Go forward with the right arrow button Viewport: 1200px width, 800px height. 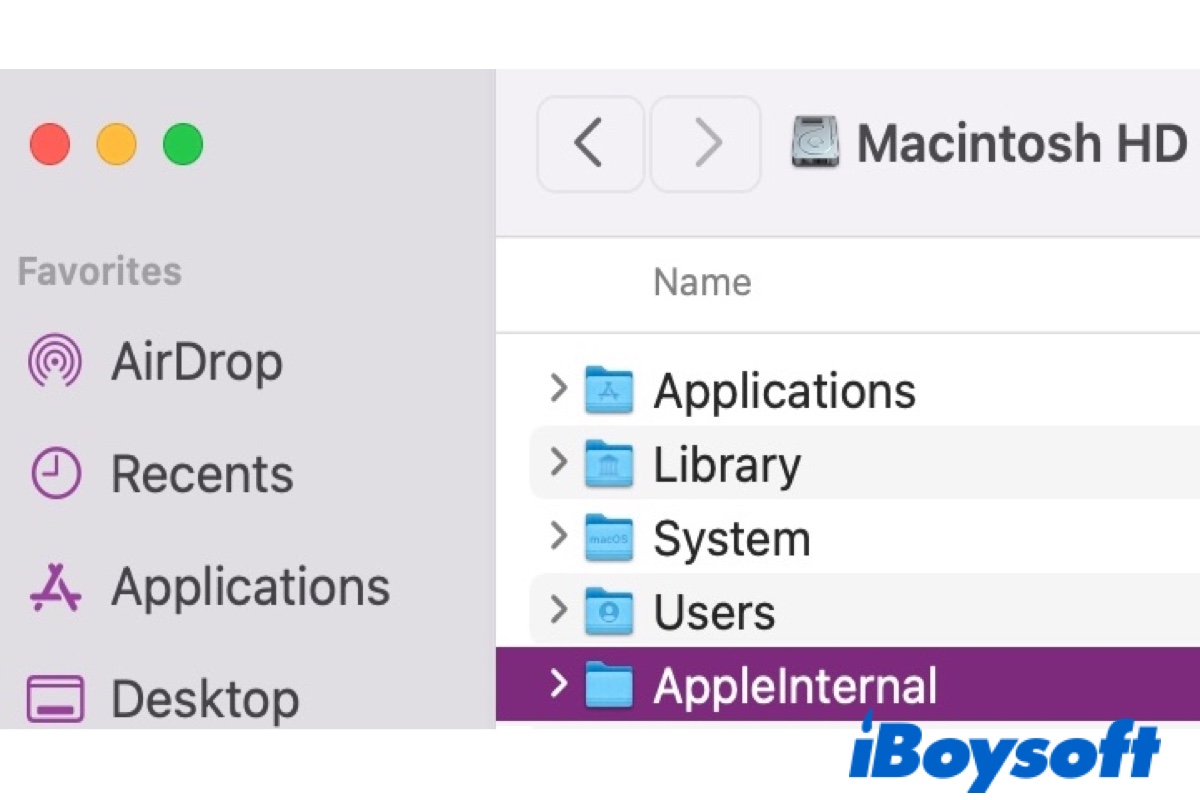706,143
